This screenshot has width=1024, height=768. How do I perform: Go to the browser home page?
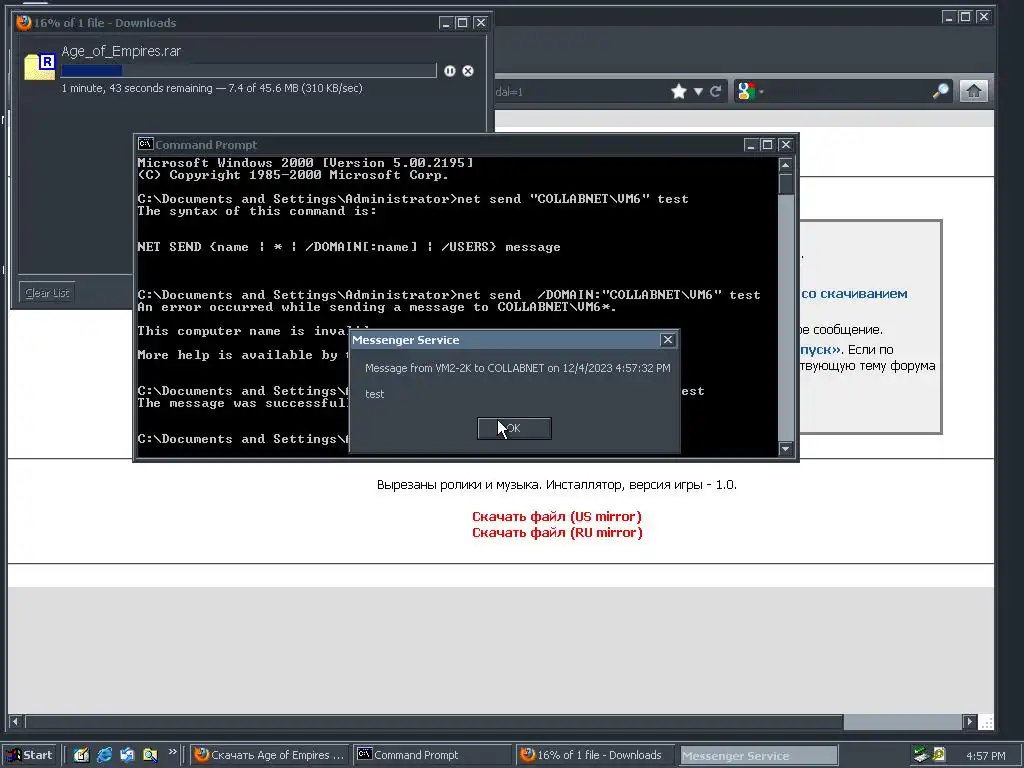(973, 91)
